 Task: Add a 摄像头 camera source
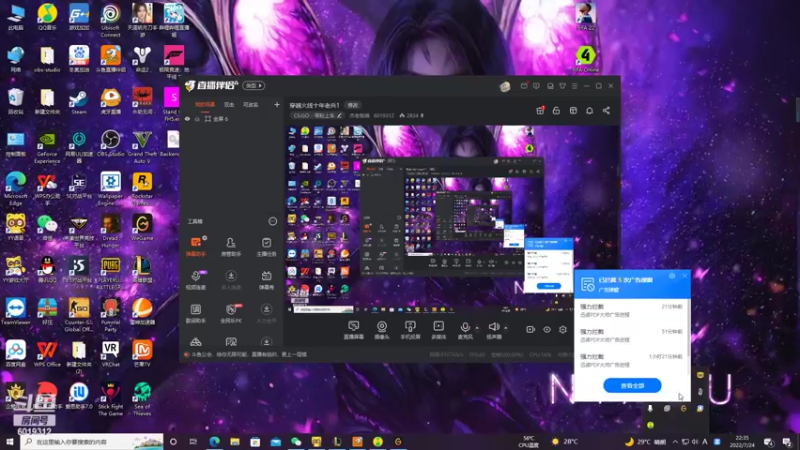coord(382,330)
